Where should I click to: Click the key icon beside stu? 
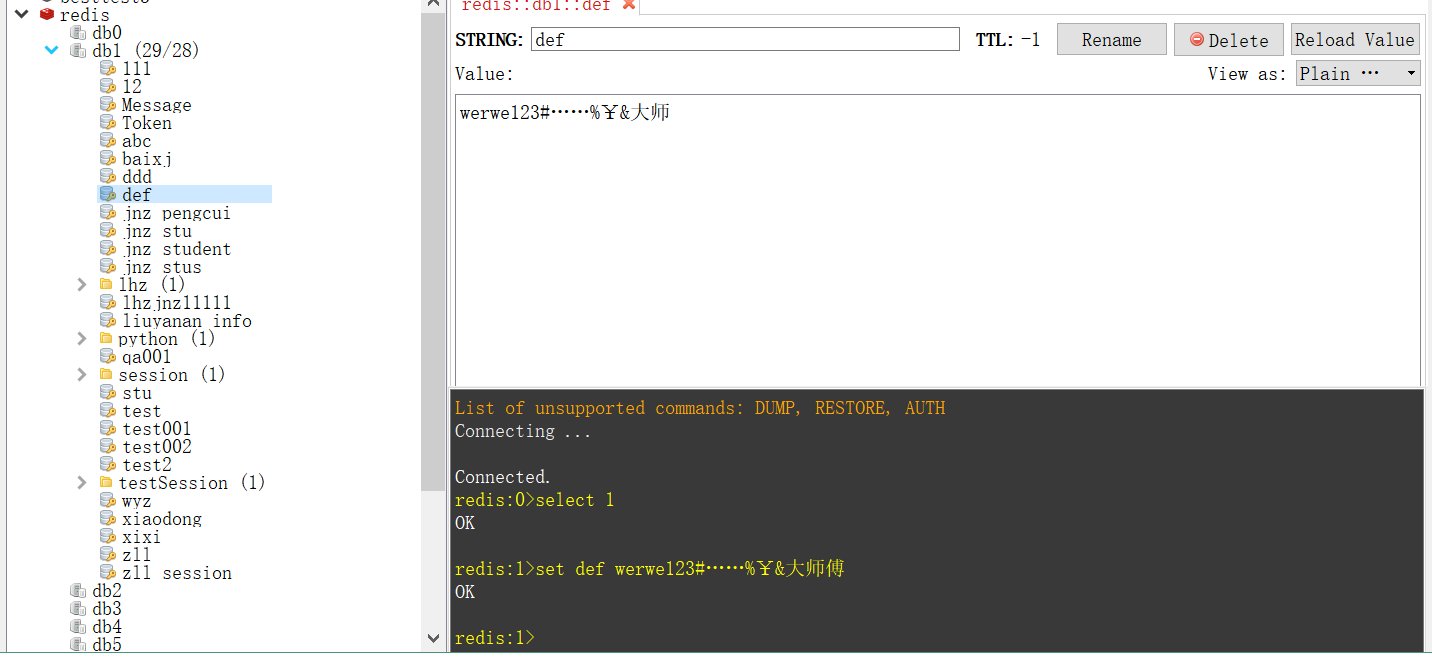(x=108, y=393)
